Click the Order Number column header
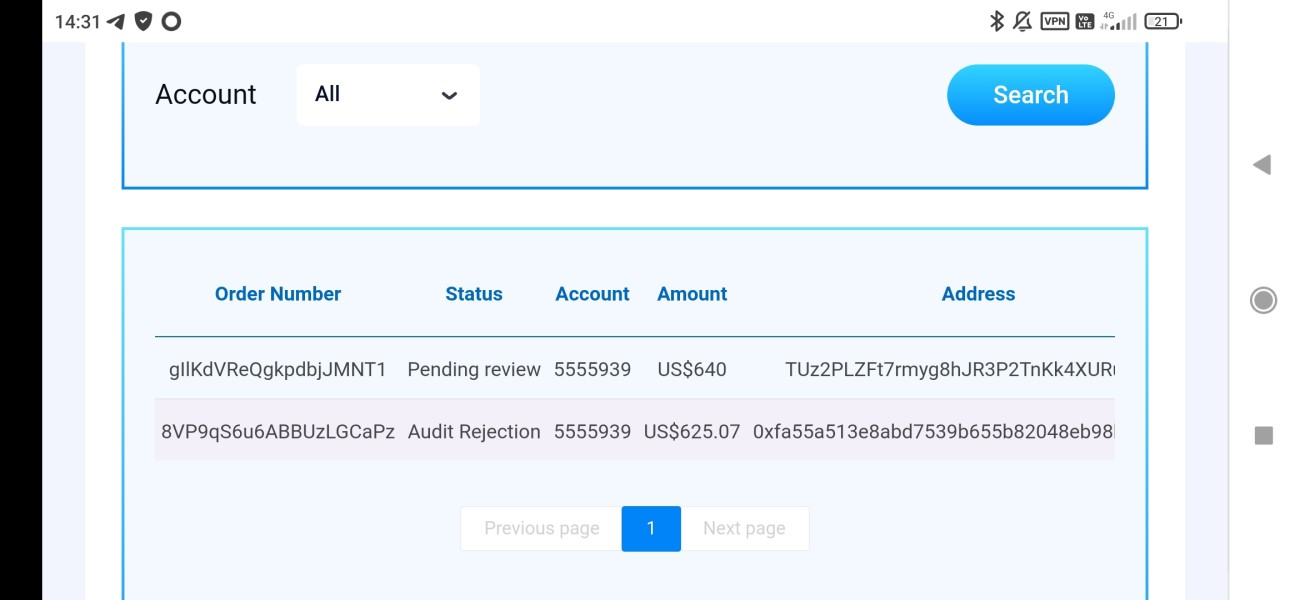 (278, 294)
